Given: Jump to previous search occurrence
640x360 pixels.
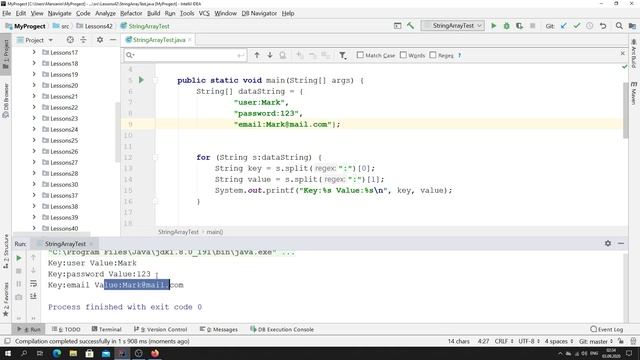Looking at the screenshot, I should point(257,55).
